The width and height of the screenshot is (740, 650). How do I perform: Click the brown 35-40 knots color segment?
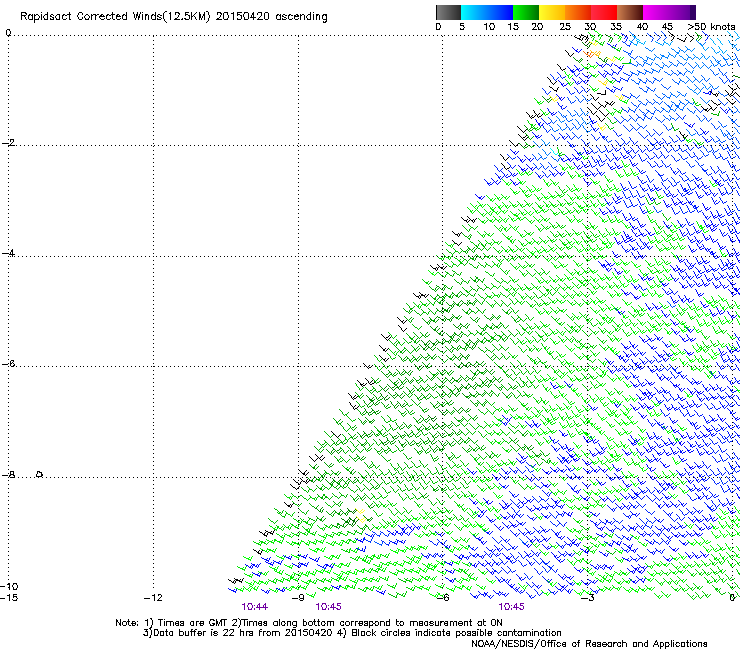(x=630, y=12)
